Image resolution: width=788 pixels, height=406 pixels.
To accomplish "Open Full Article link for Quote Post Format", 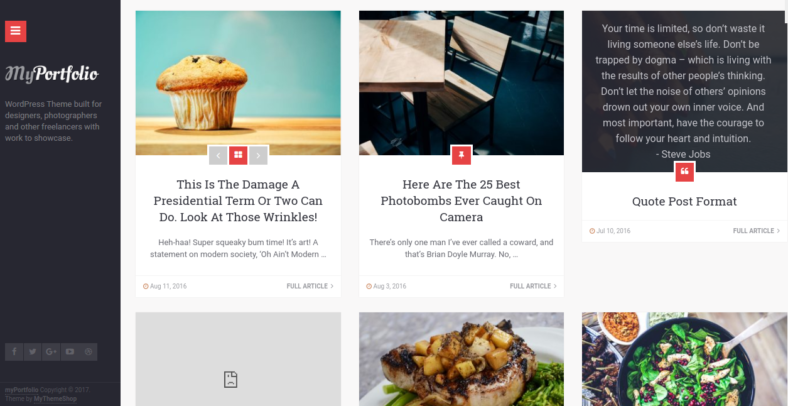I will [x=756, y=231].
